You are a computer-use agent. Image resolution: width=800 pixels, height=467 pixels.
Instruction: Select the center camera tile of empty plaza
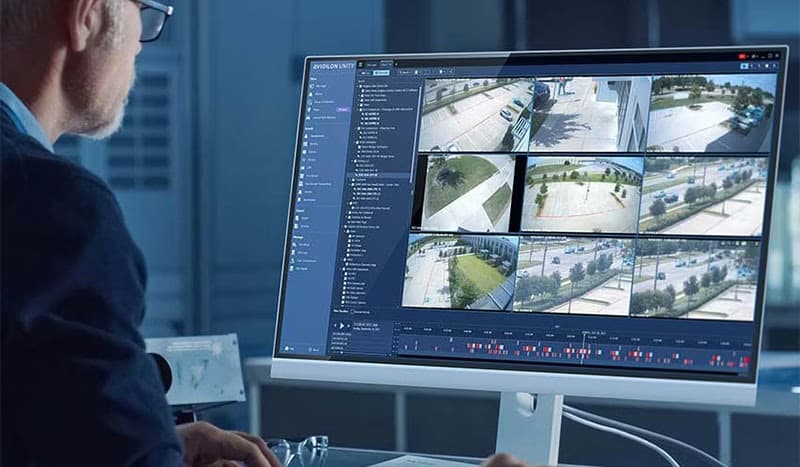[582, 194]
